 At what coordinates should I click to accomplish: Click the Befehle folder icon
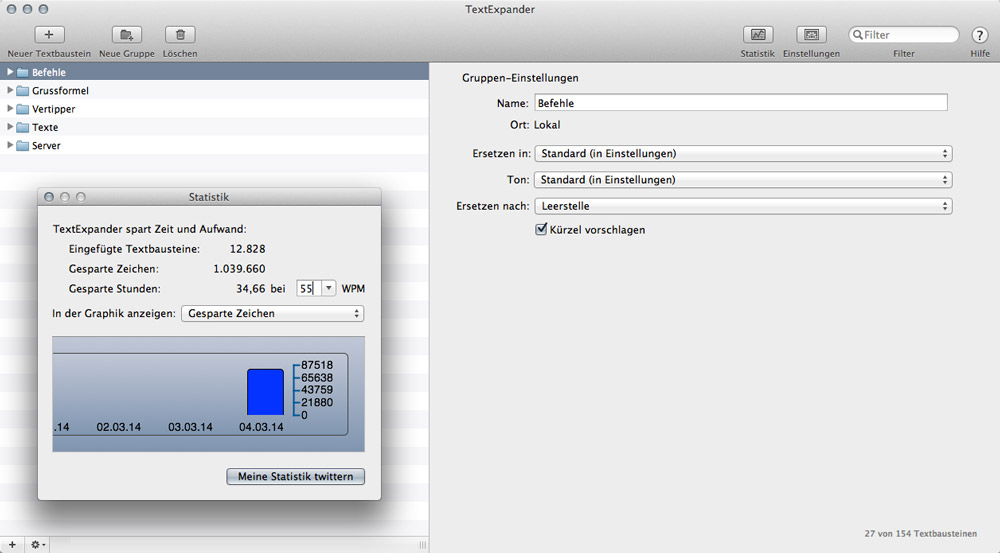[22, 72]
